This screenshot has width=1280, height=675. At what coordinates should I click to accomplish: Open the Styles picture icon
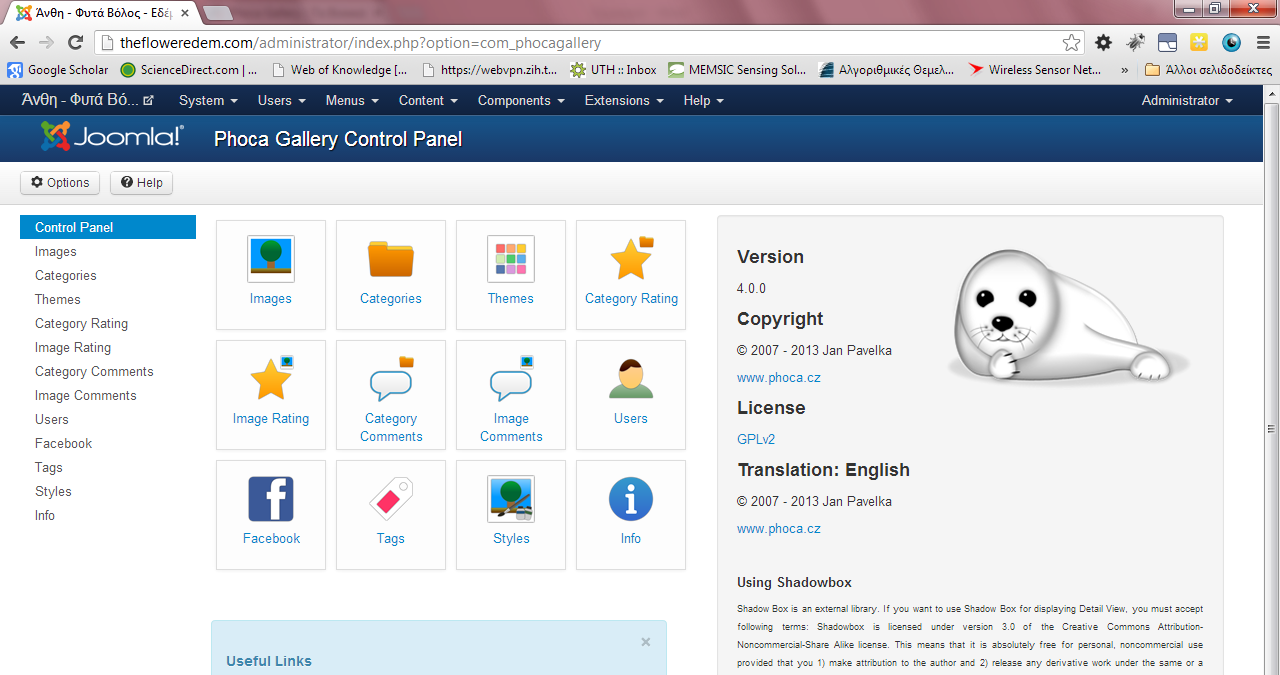click(511, 499)
